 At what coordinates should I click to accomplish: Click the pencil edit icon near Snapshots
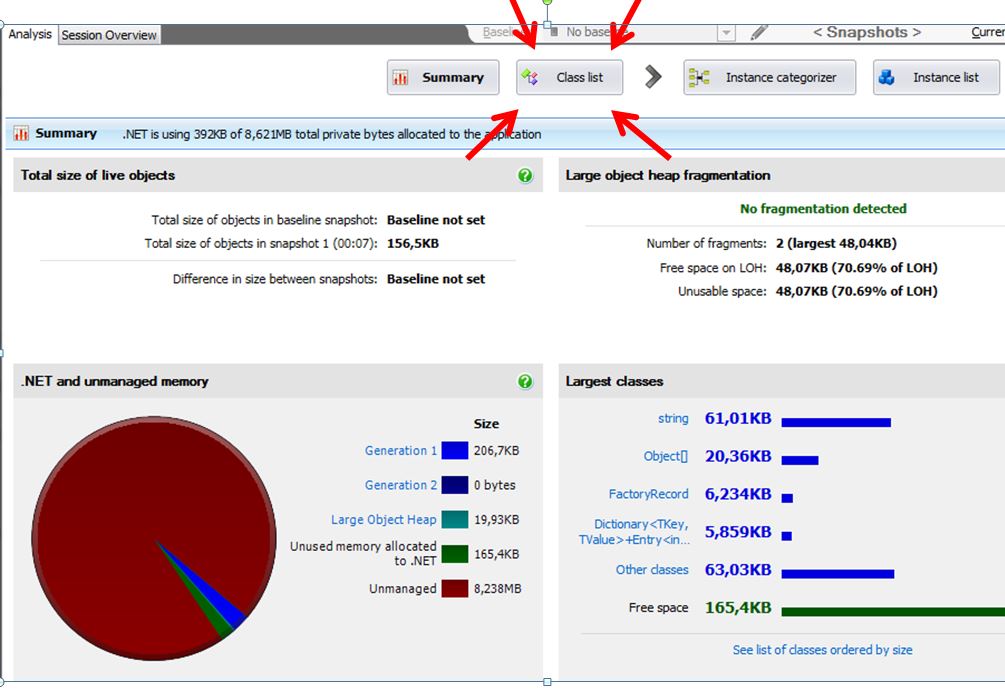759,31
